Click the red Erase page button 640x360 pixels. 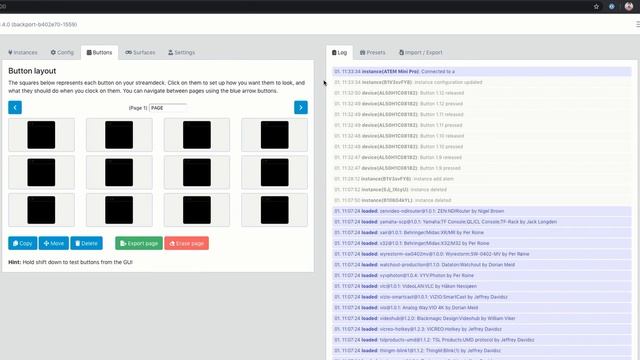[x=187, y=243]
